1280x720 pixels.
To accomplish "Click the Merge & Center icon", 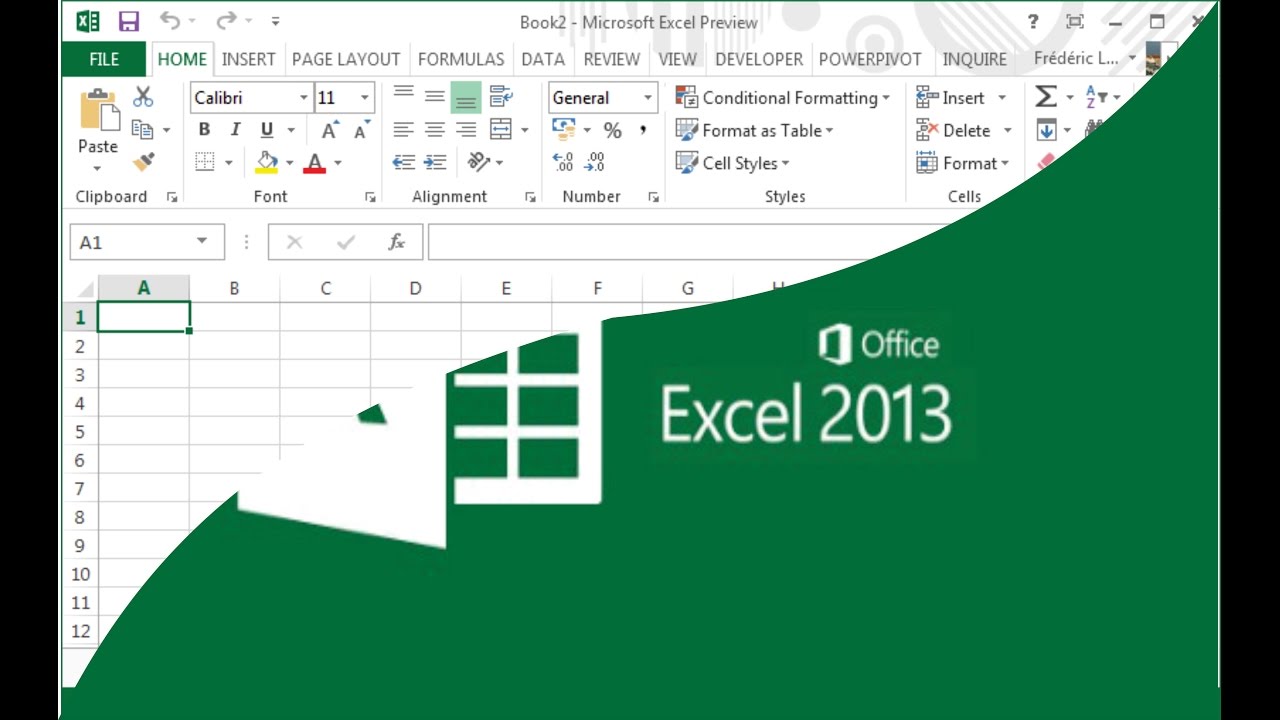I will [x=501, y=130].
